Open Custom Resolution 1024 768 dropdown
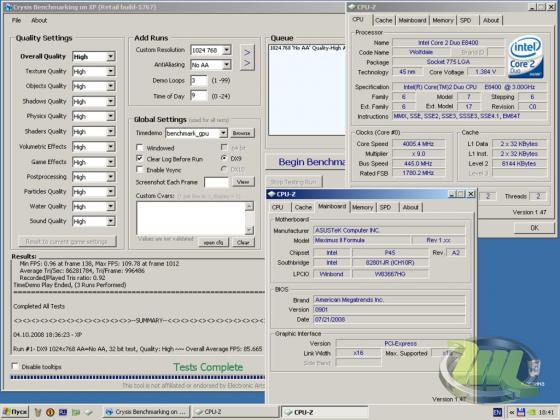This screenshot has width=560, height=420. [226, 50]
